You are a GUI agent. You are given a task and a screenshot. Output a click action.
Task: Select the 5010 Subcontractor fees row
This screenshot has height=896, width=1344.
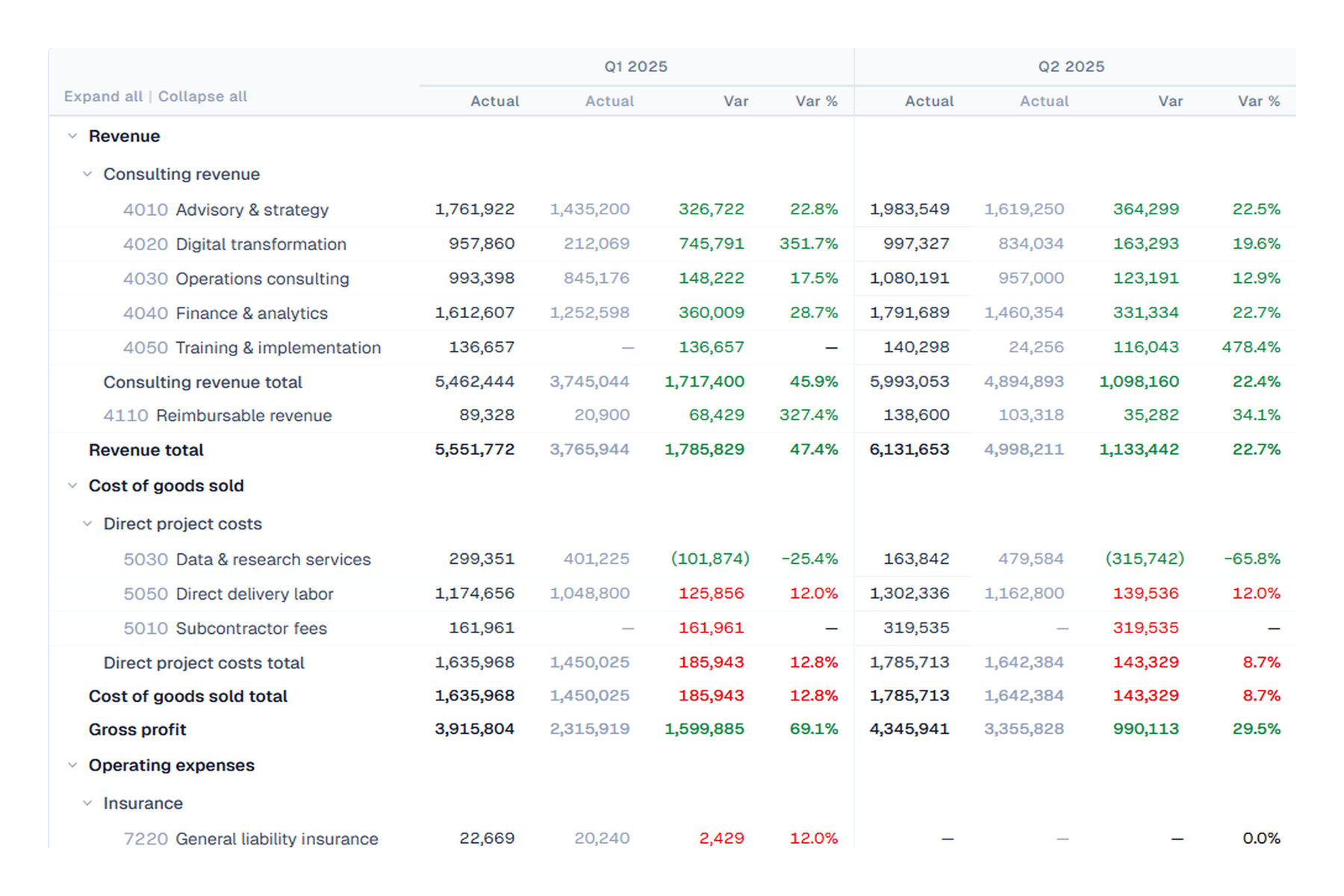click(672, 628)
